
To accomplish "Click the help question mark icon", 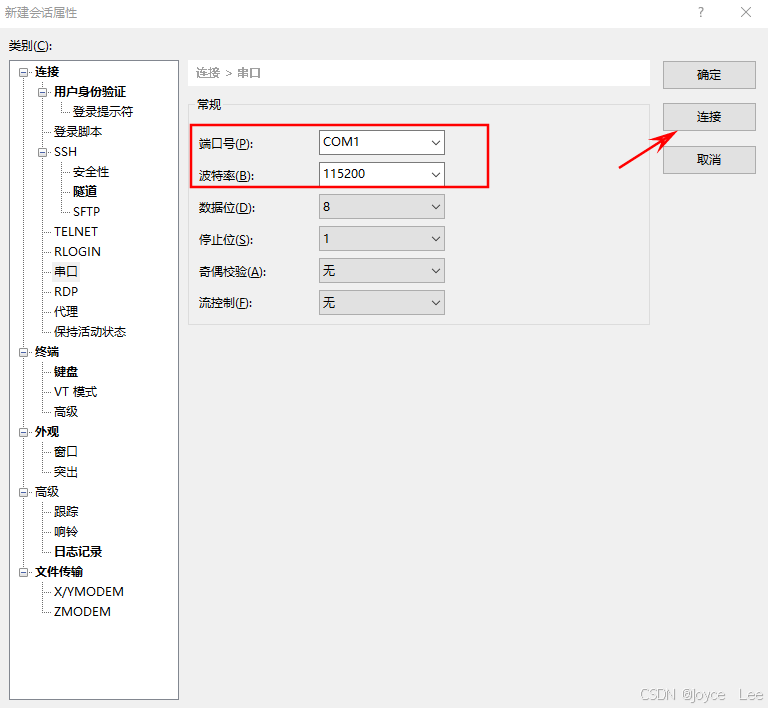I will click(701, 12).
